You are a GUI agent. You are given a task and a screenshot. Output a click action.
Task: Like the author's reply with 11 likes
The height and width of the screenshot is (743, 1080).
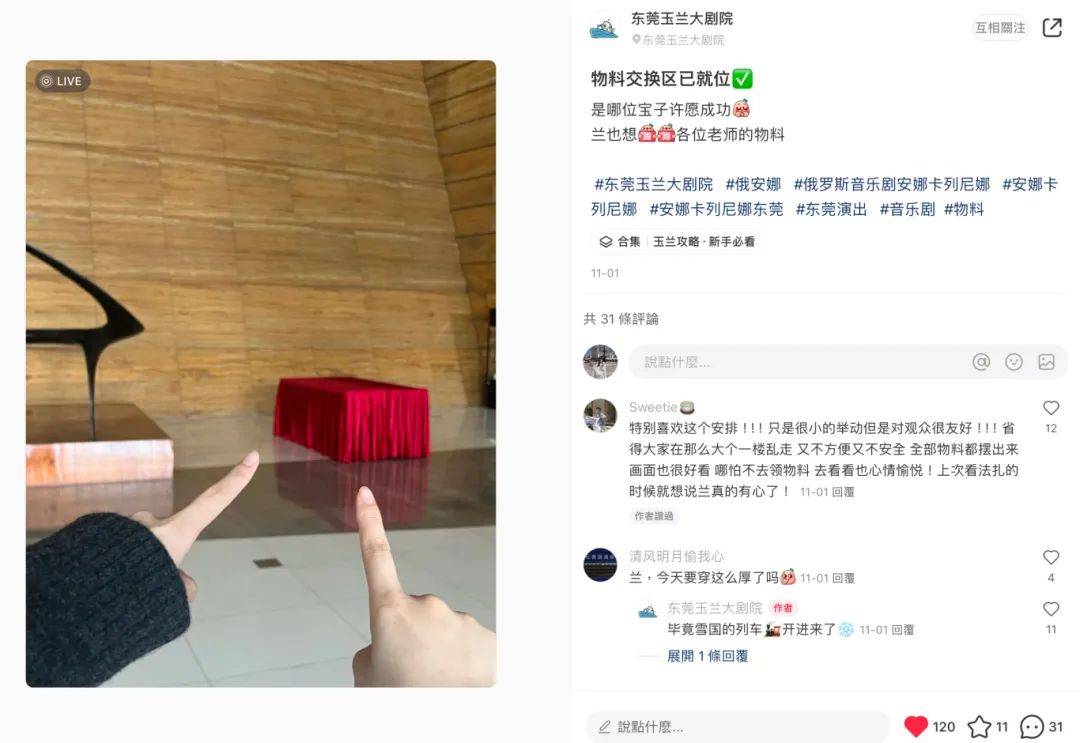tap(1051, 609)
